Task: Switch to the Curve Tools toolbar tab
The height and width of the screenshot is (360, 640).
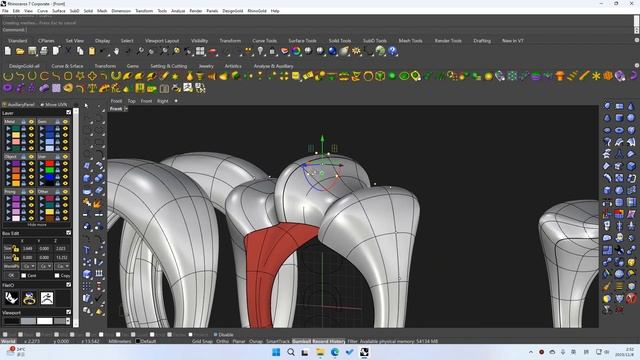Action: click(x=264, y=41)
